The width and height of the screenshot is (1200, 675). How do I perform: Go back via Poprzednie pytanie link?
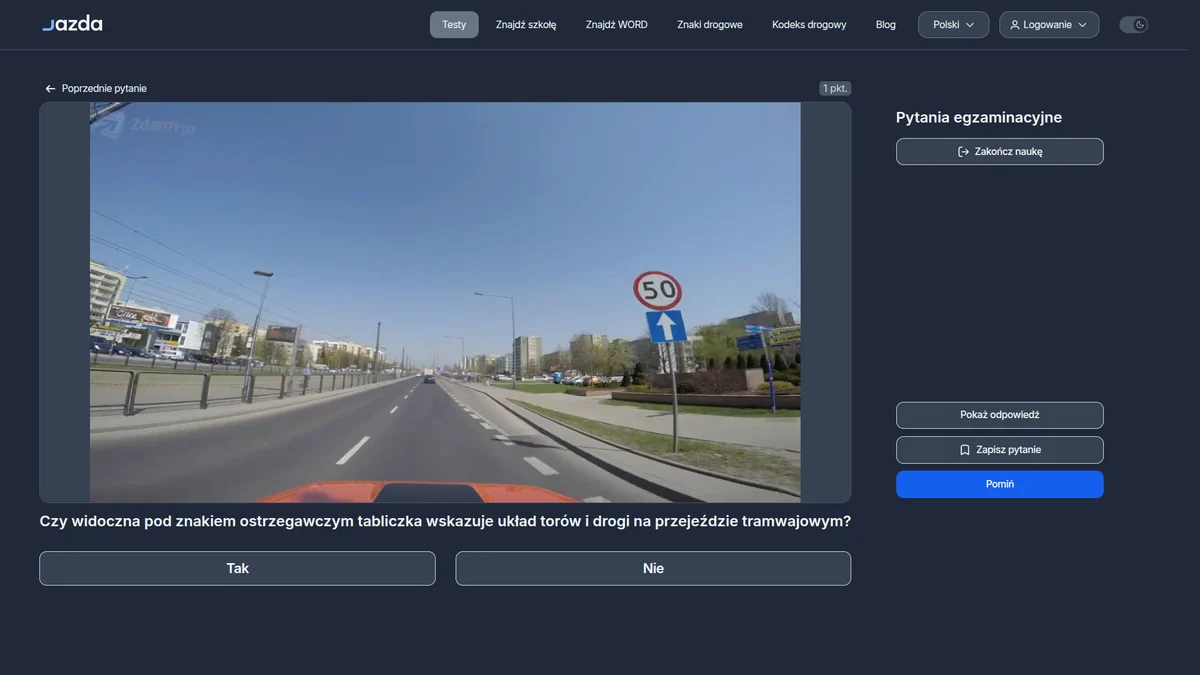[x=96, y=89]
